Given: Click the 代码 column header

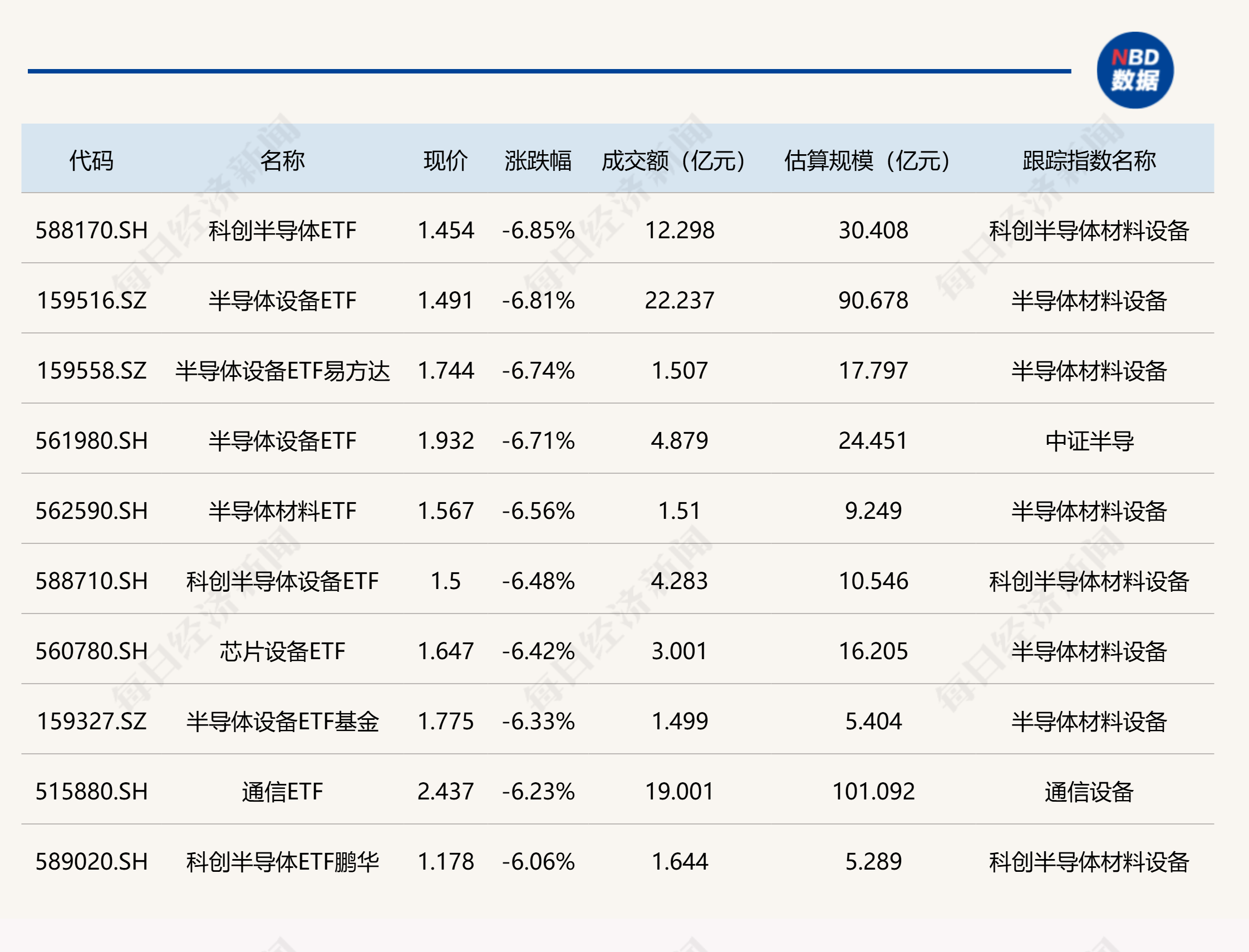Looking at the screenshot, I should (x=91, y=160).
